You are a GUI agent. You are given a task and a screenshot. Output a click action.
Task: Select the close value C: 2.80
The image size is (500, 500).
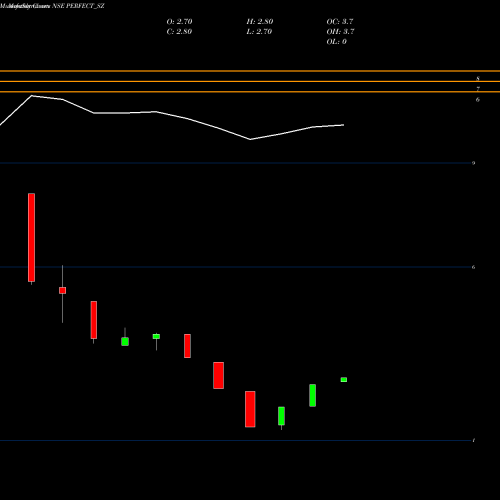pyautogui.click(x=179, y=31)
